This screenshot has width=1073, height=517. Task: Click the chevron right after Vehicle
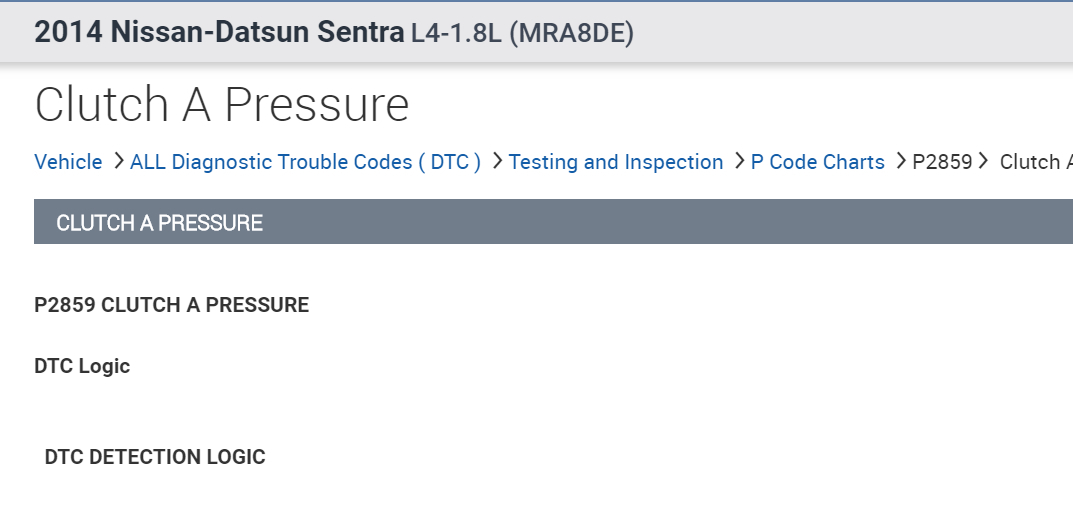(118, 161)
